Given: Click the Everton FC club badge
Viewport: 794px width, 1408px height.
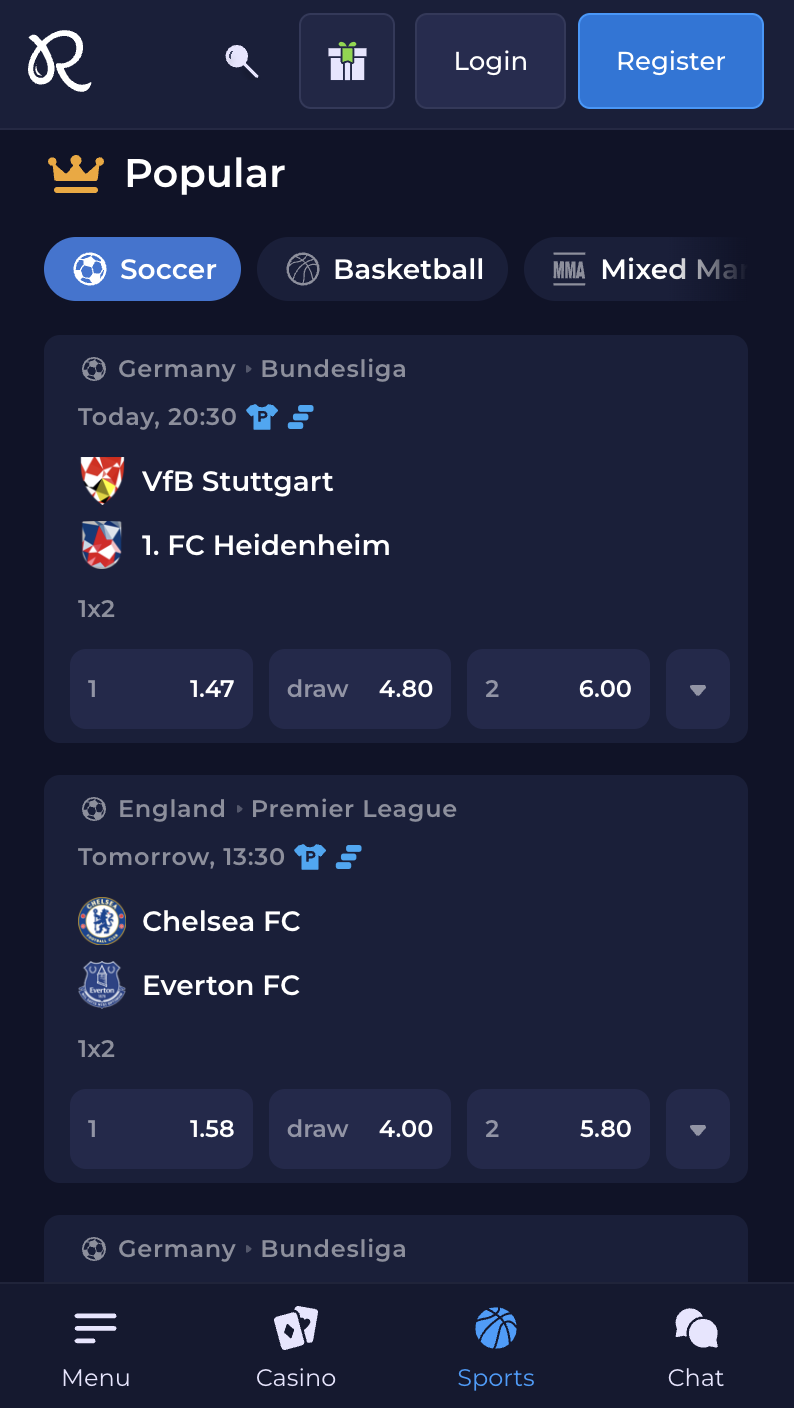Looking at the screenshot, I should coord(102,985).
